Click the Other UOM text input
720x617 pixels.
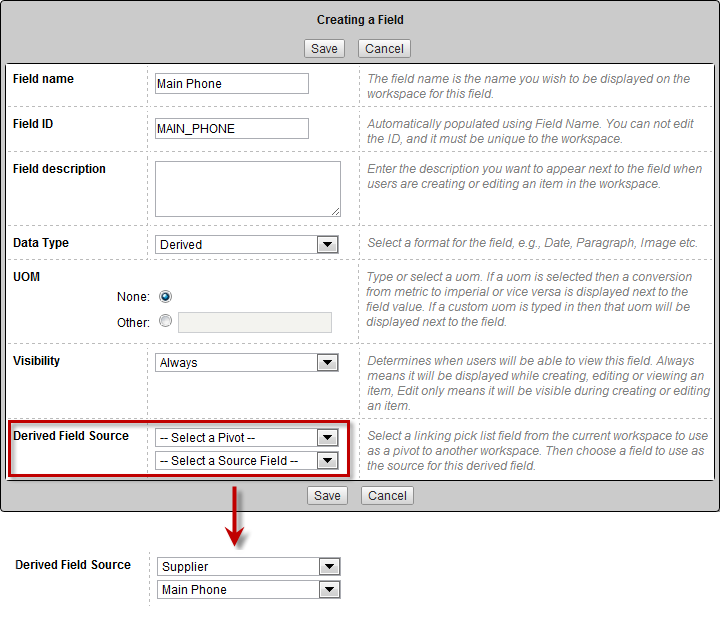pyautogui.click(x=255, y=322)
